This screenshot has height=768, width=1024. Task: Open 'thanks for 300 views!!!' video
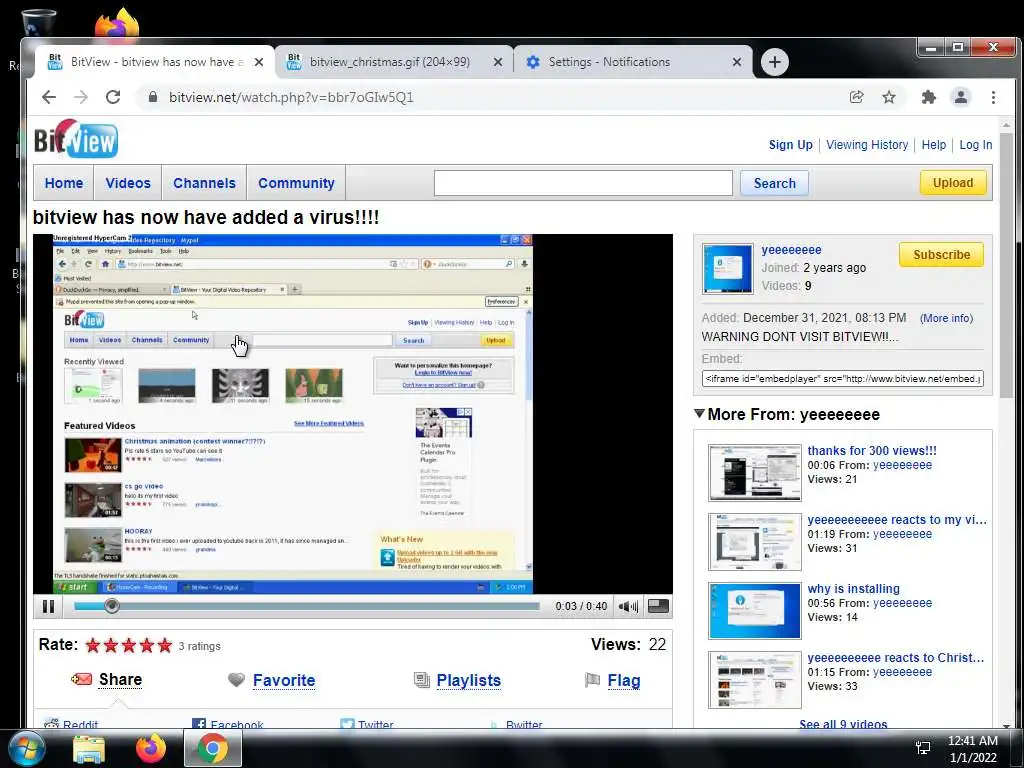pyautogui.click(x=872, y=451)
